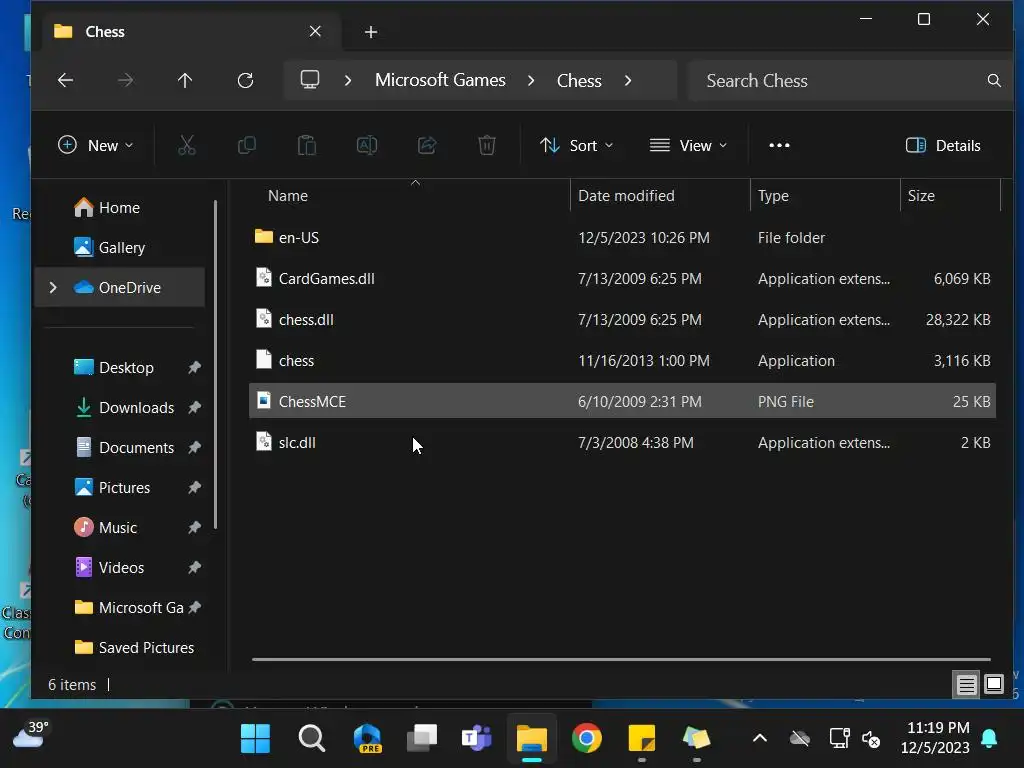Sort by the Size column header

(950, 196)
